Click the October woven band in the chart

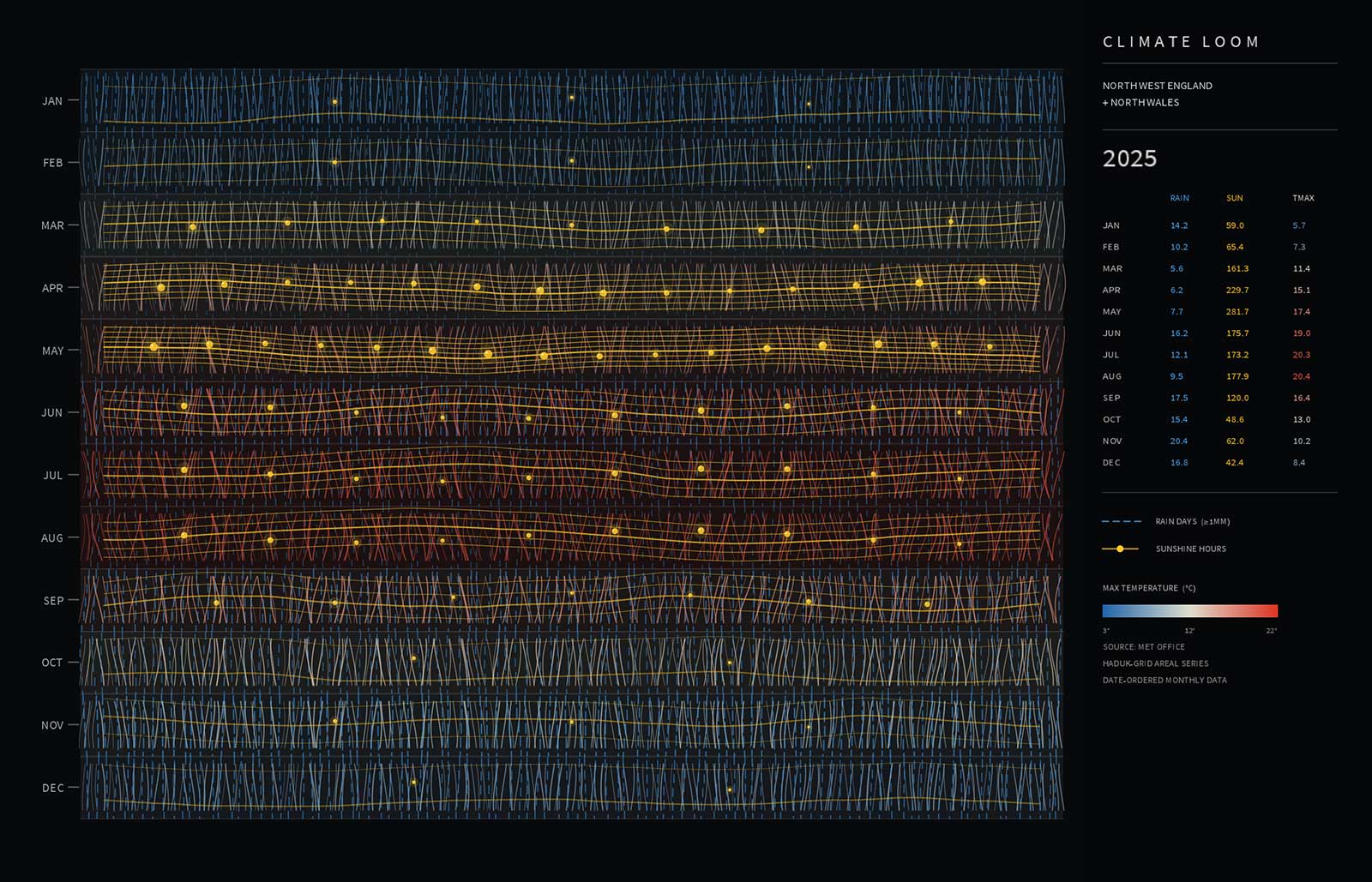pyautogui.click(x=572, y=663)
